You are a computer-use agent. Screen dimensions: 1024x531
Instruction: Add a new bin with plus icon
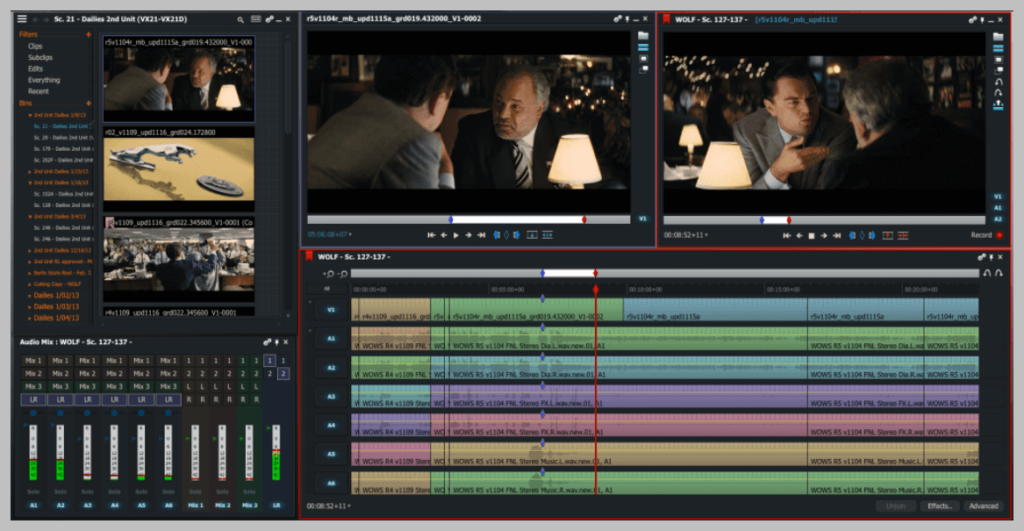click(x=89, y=103)
